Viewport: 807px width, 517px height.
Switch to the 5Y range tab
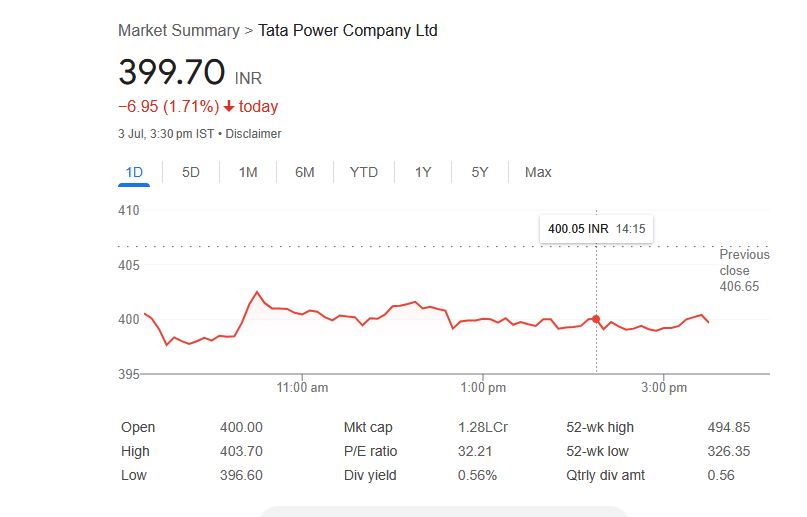[x=480, y=172]
